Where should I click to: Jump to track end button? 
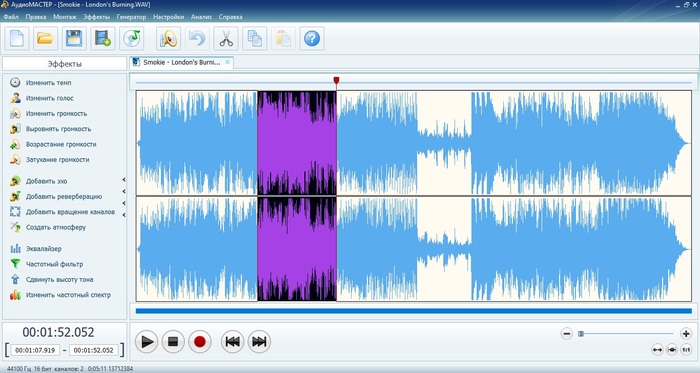point(259,342)
